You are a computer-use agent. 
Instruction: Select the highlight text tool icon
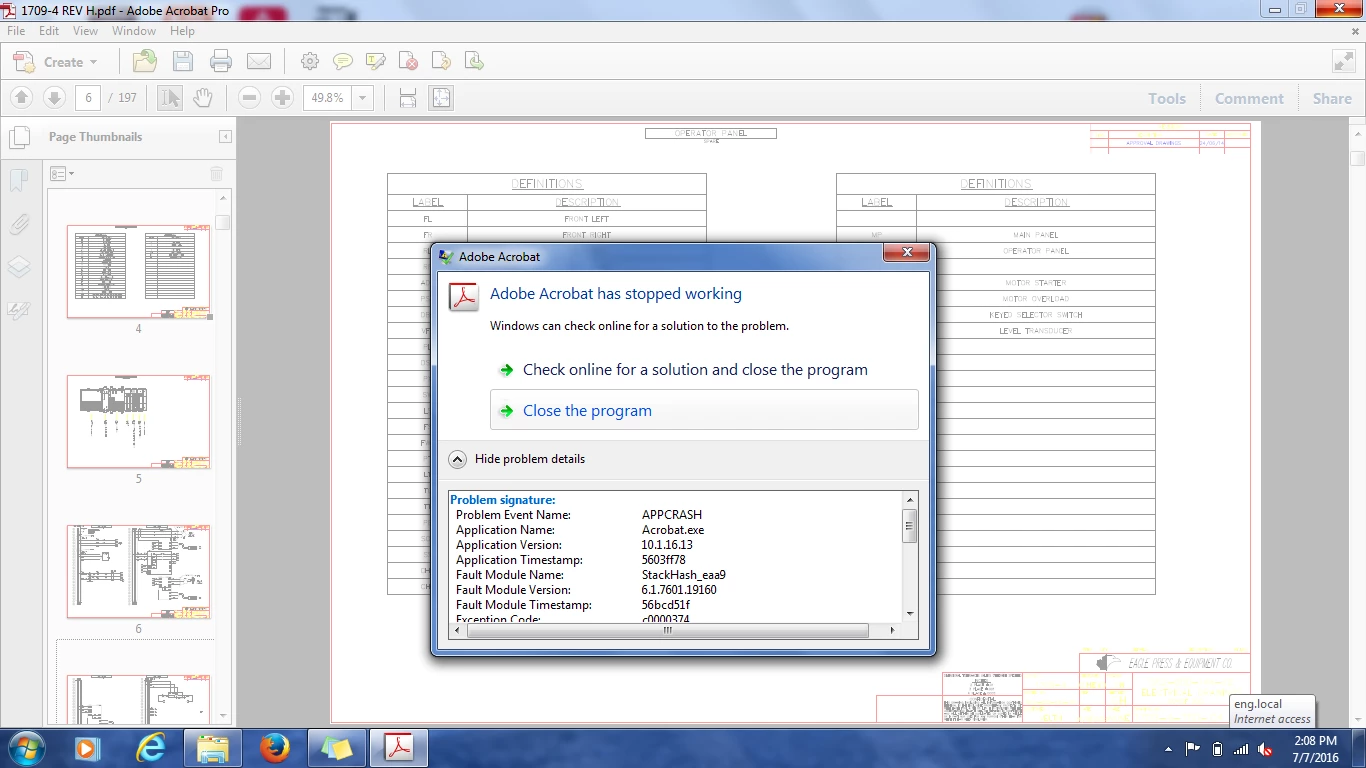376,62
